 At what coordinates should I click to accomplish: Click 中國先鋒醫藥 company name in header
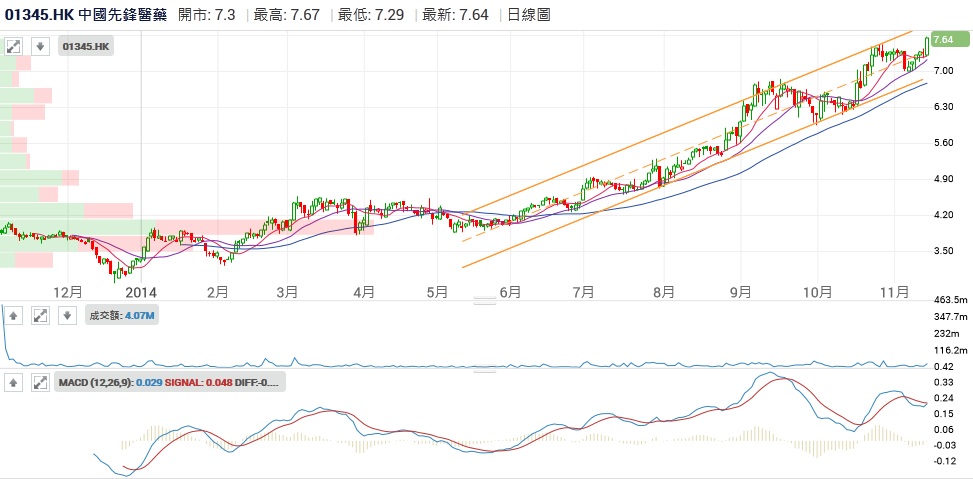coord(122,15)
